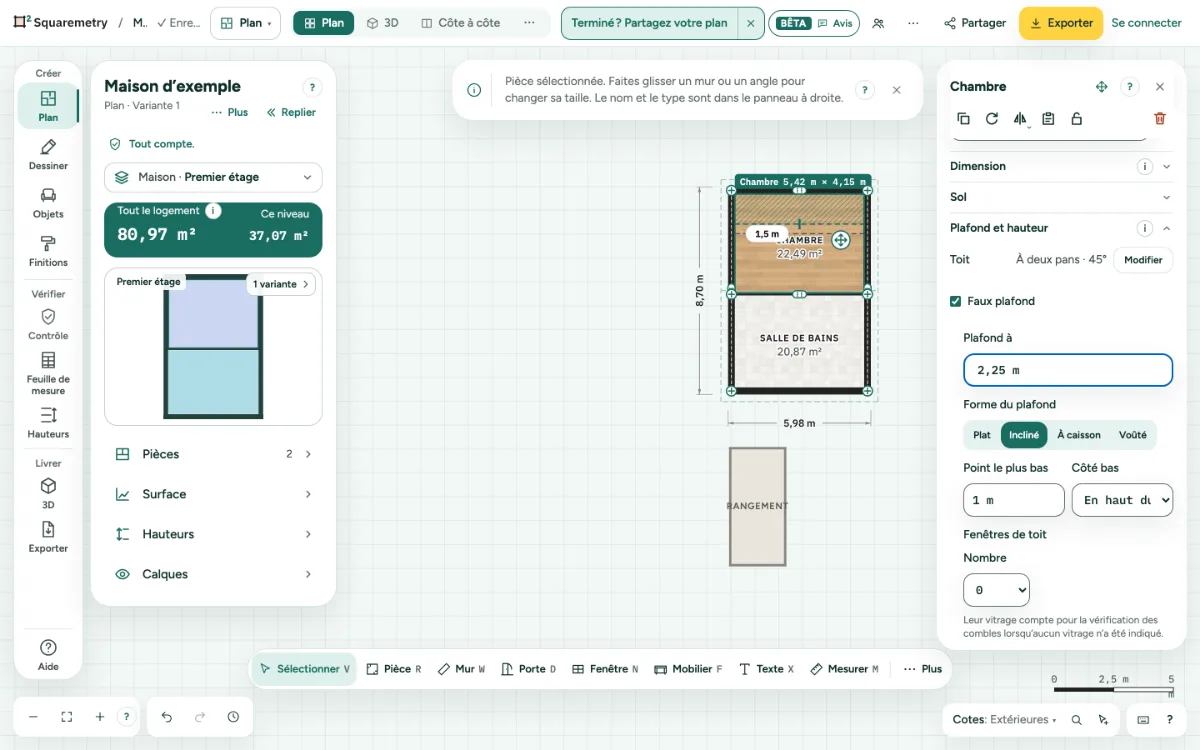Open Feuille de mesure
This screenshot has height=750, width=1200.
[48, 373]
